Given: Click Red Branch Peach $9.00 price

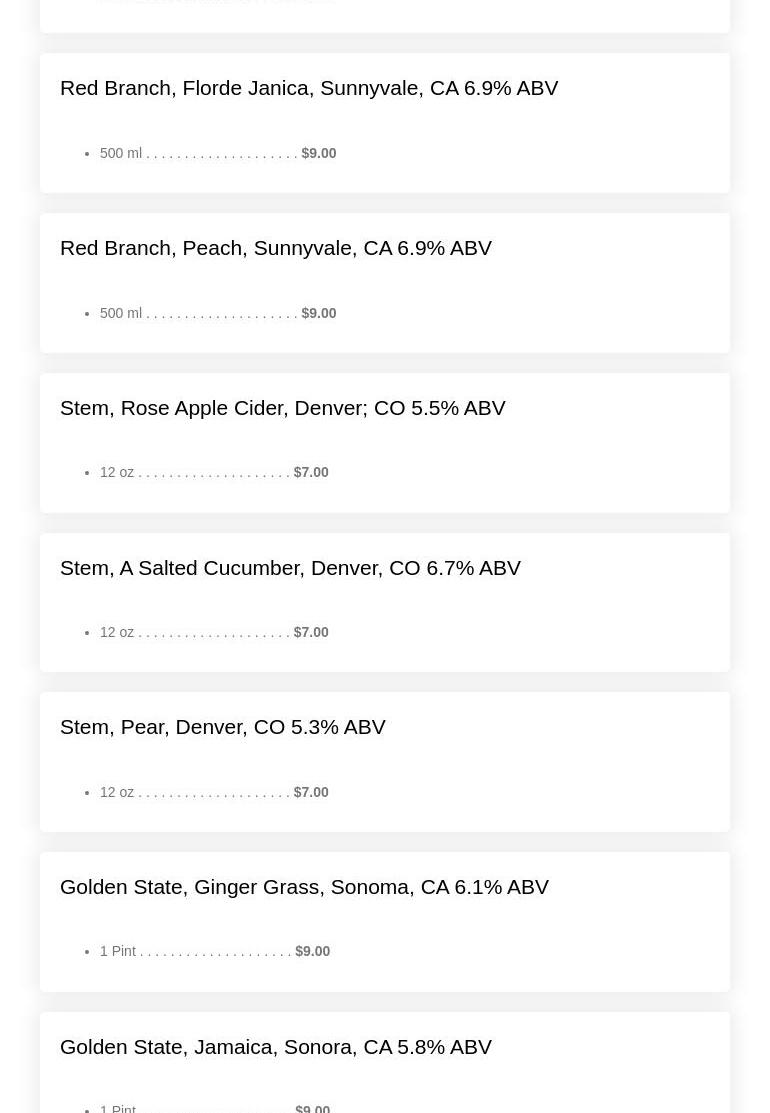Looking at the screenshot, I should pos(319,313).
